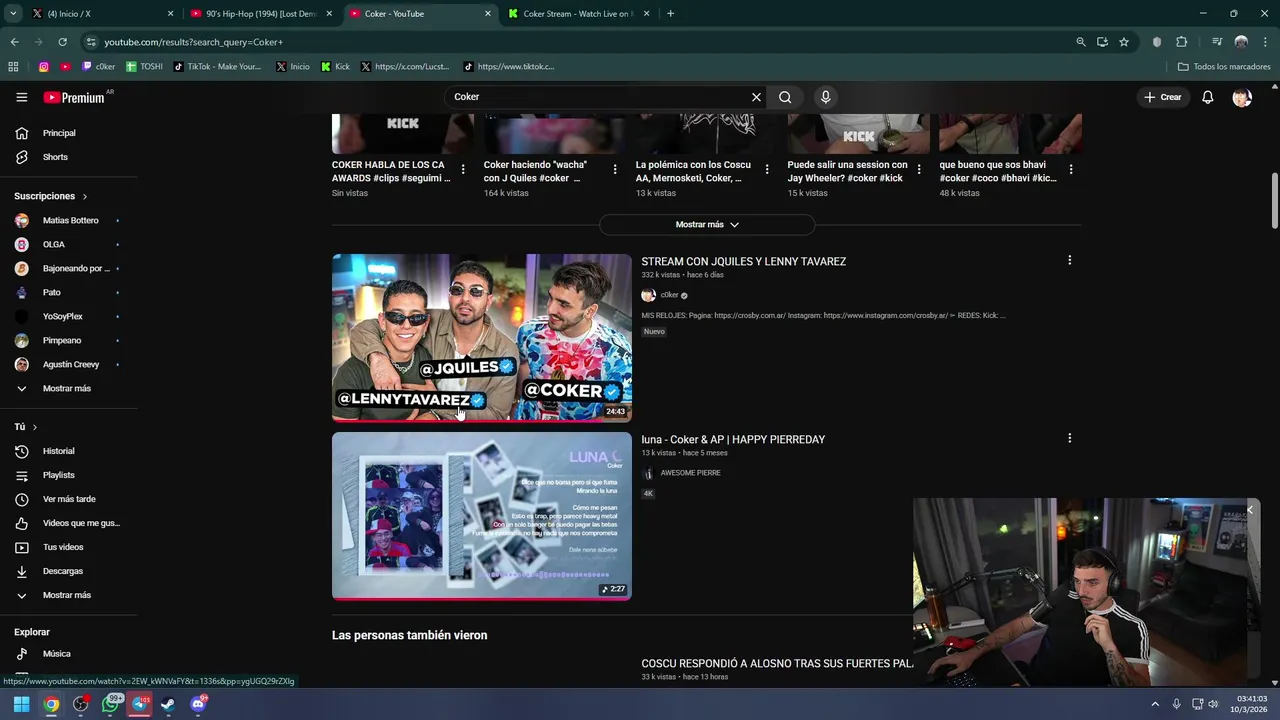Open options for COKER HABLA DE LOS CA AWARDS short
The width and height of the screenshot is (1280, 720).
(x=463, y=170)
